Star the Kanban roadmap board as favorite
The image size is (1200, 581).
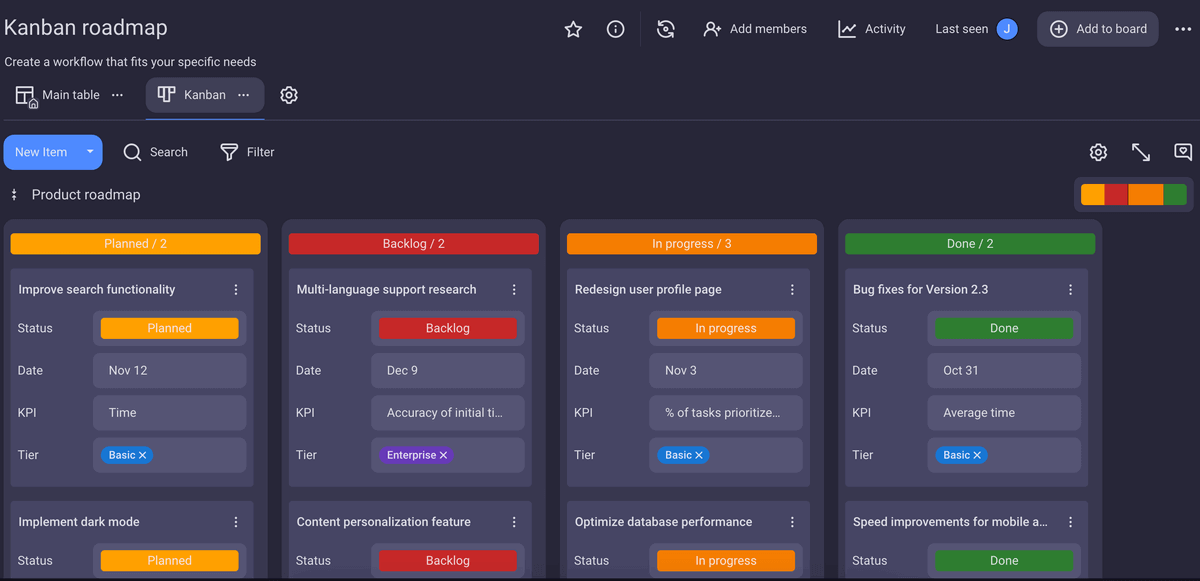(x=573, y=29)
